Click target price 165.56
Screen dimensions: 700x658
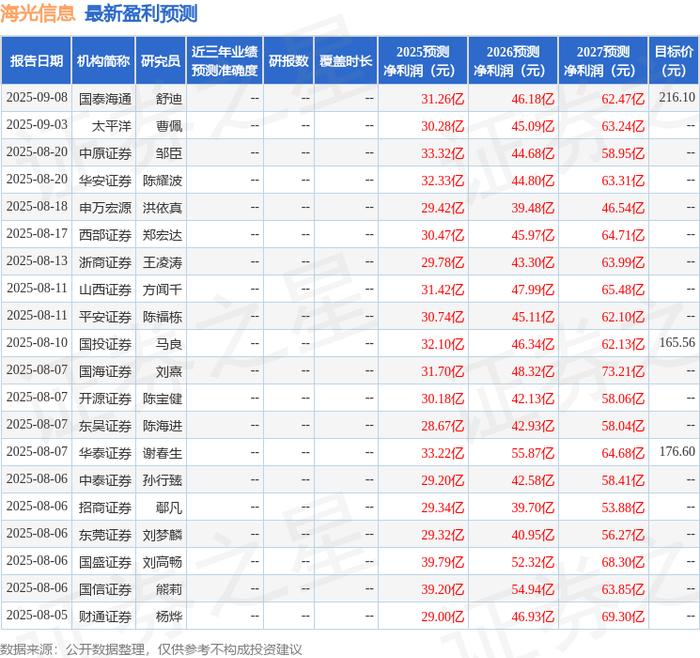click(677, 343)
